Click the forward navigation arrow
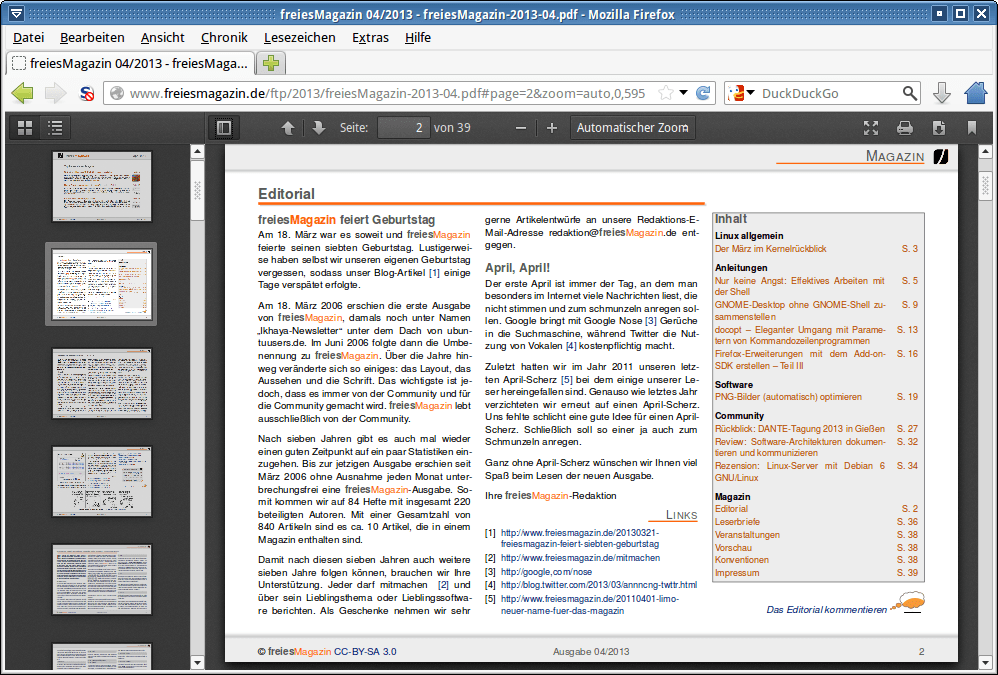 (55, 94)
